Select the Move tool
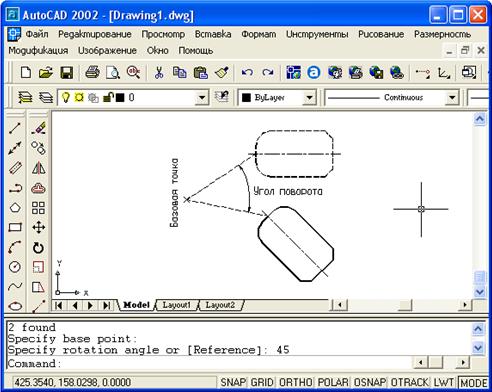Screen dimensions: 492x392 click(x=39, y=228)
